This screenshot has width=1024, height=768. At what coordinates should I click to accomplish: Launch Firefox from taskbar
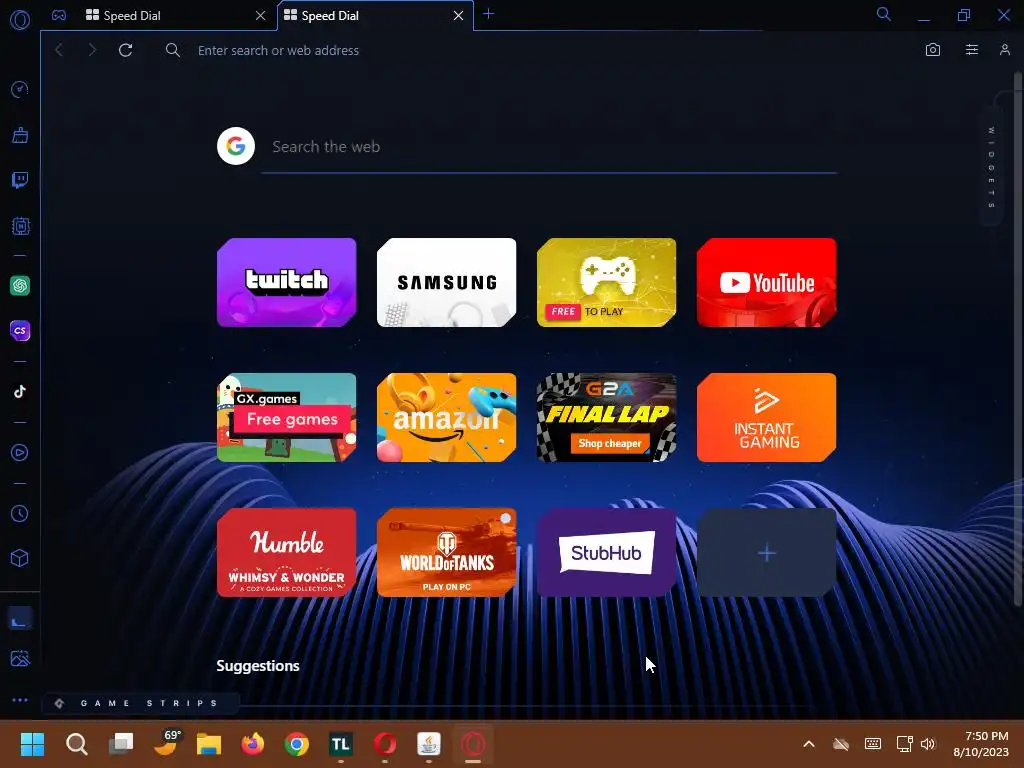pos(253,744)
